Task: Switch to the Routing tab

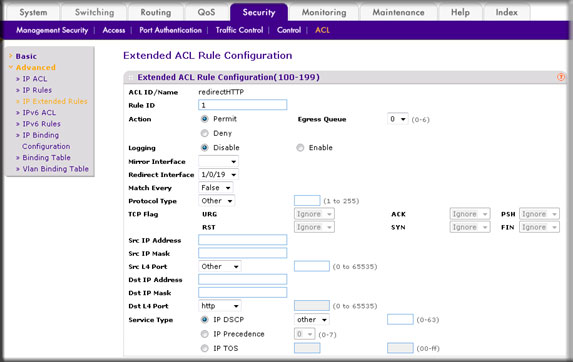Action: [156, 12]
